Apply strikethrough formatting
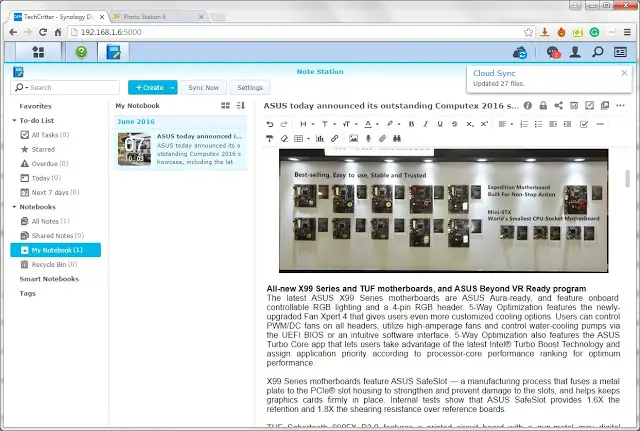The image size is (640, 431). (x=454, y=124)
